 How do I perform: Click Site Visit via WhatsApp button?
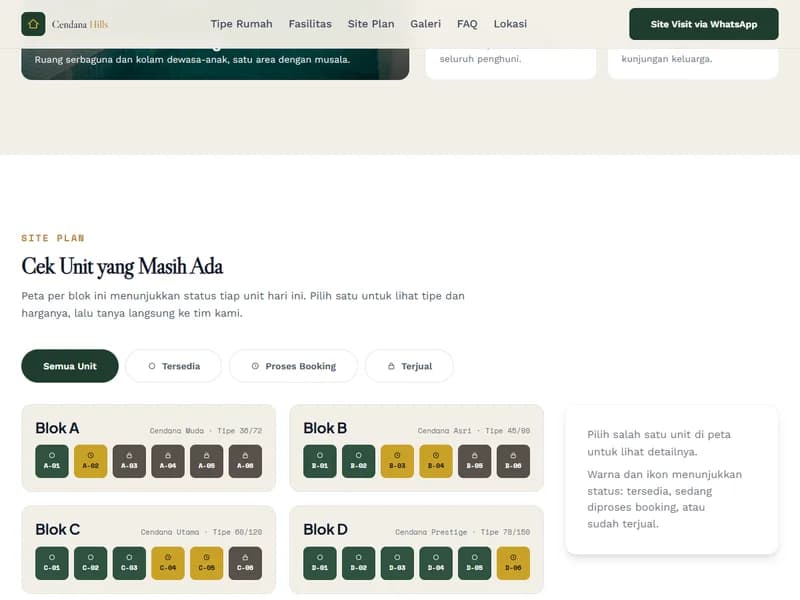[x=704, y=24]
